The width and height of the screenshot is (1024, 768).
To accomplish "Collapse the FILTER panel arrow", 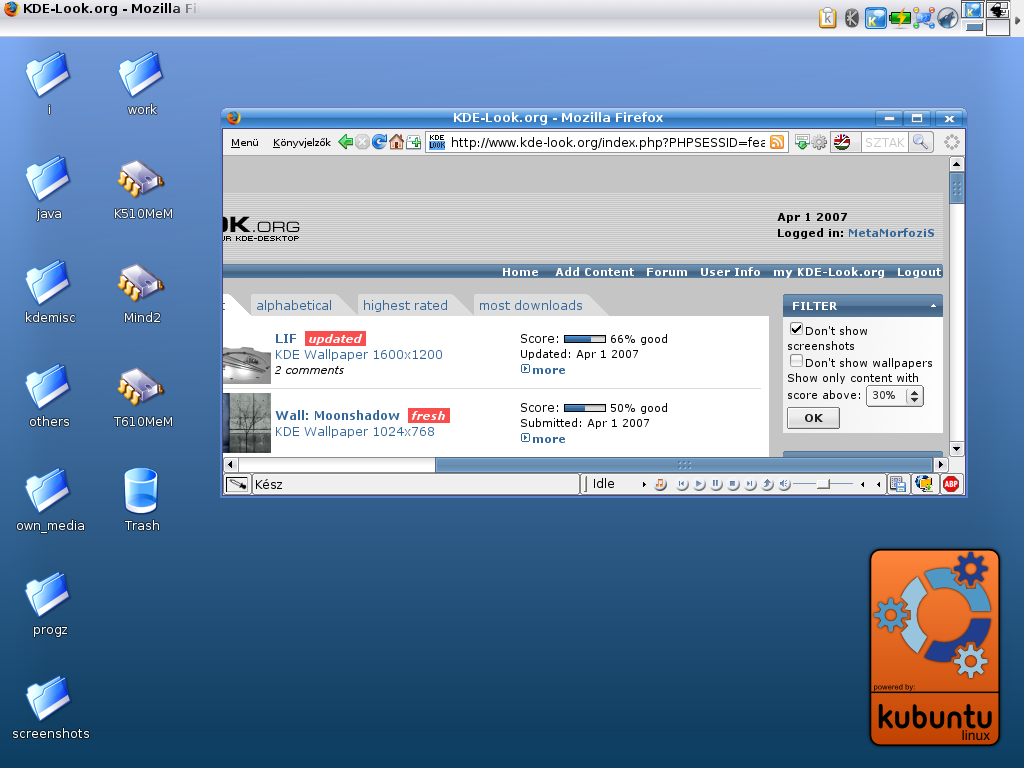I will coord(933,306).
